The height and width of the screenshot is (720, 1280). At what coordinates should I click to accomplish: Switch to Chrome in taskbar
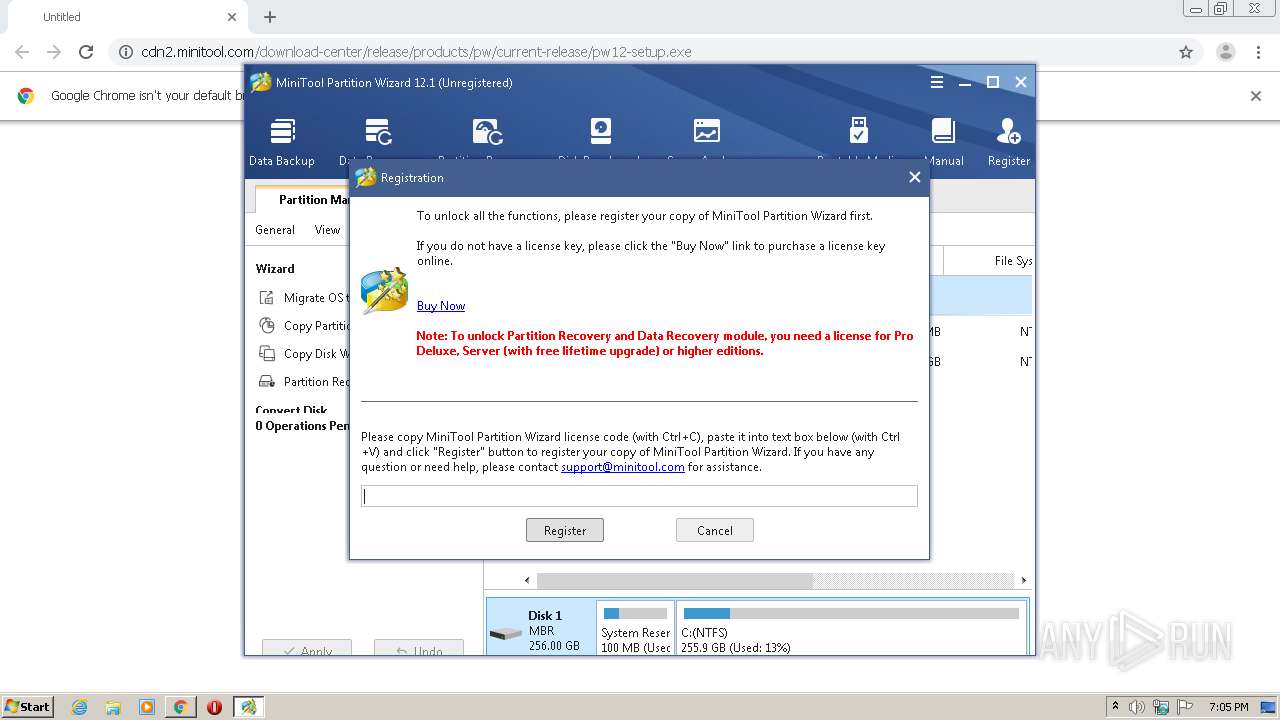[180, 707]
